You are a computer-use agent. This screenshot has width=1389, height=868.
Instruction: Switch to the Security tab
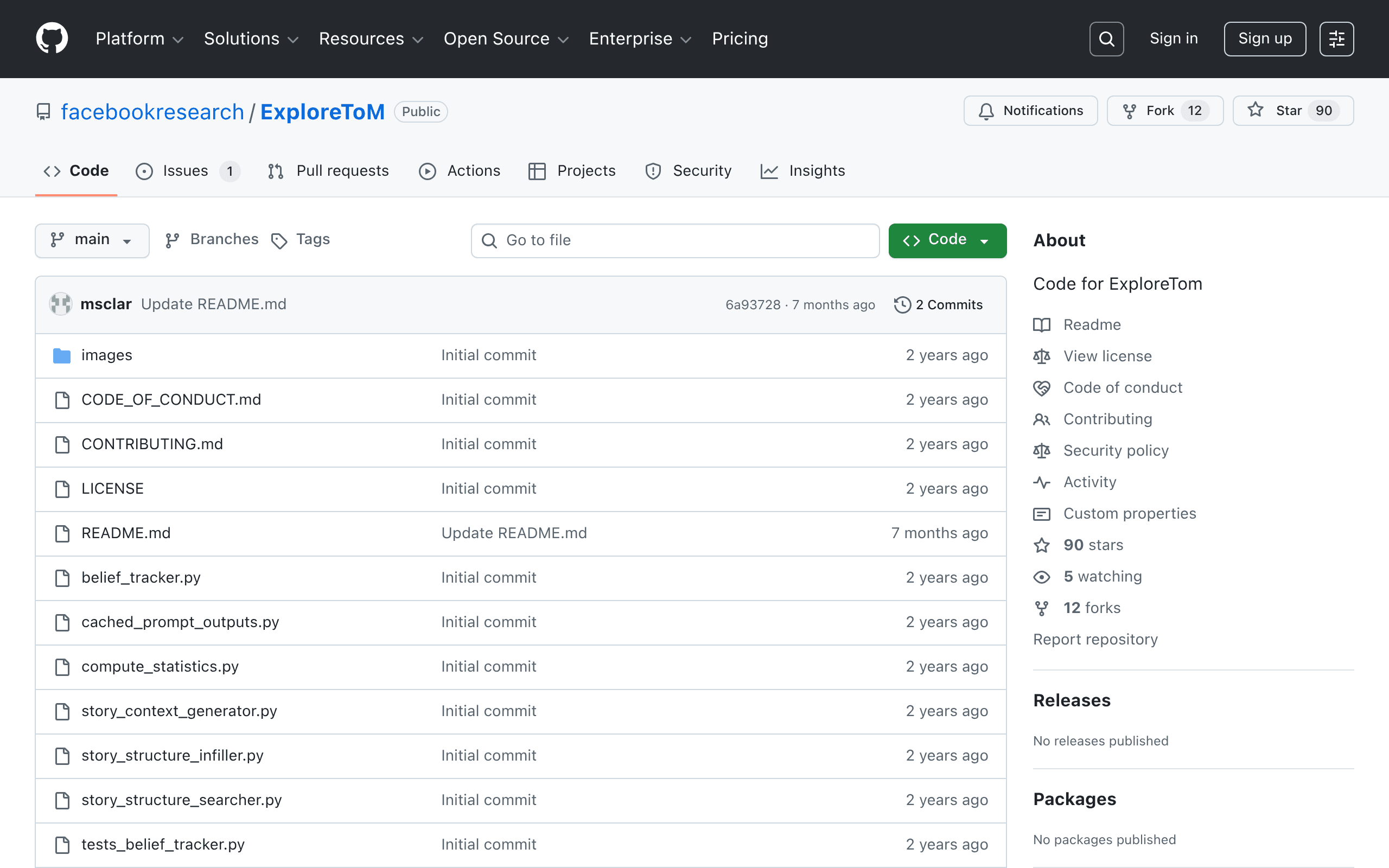coord(688,171)
